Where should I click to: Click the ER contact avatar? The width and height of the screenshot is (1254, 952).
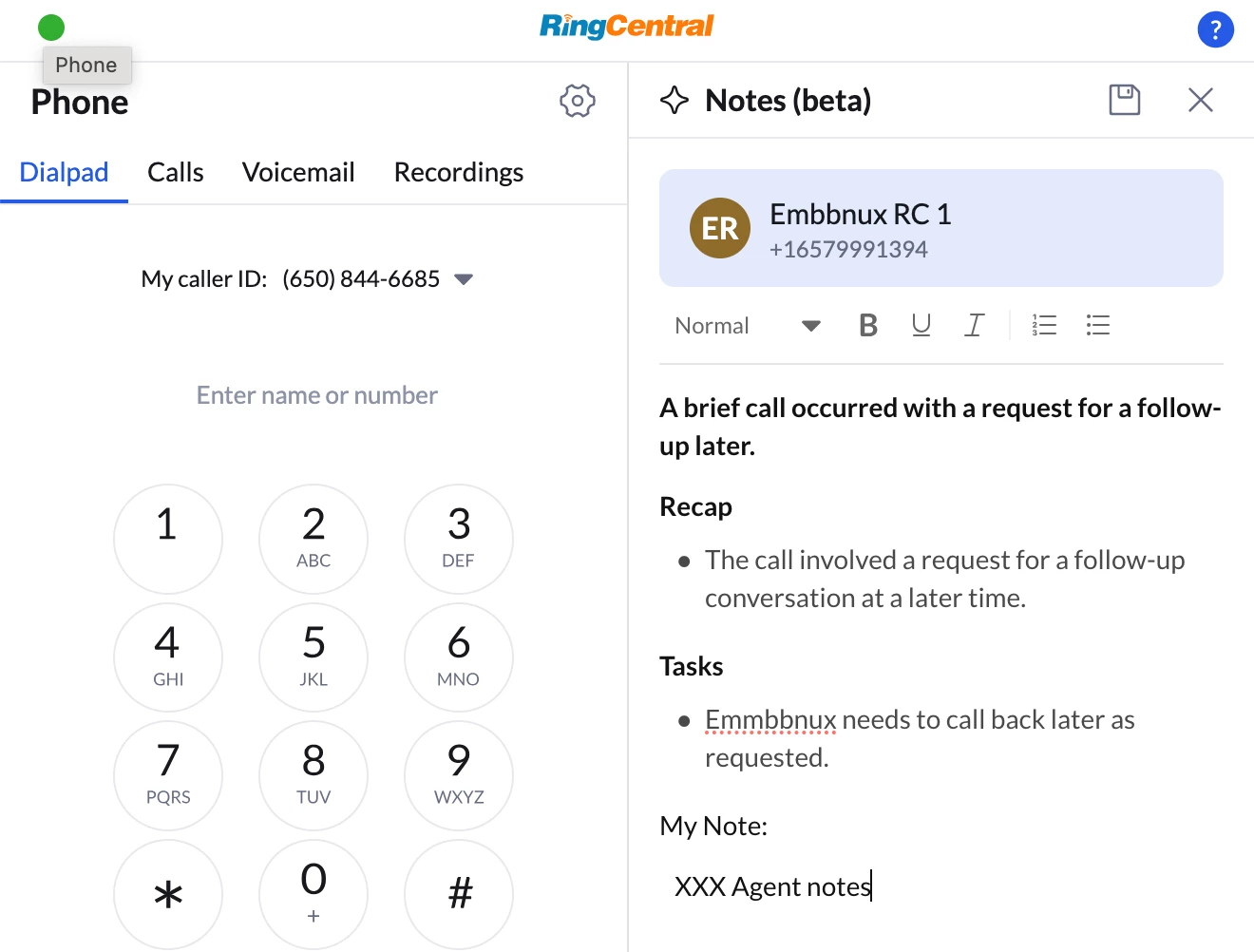click(720, 228)
